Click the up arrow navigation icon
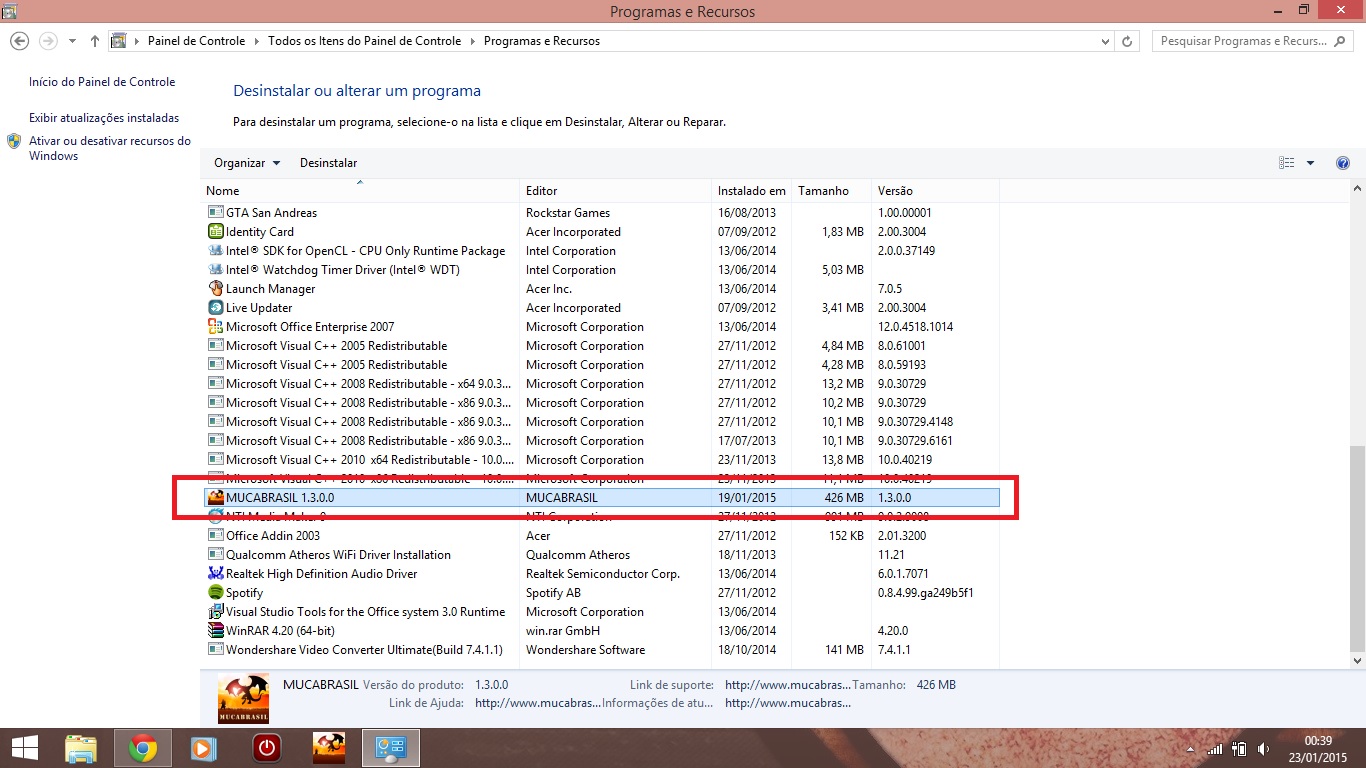The height and width of the screenshot is (768, 1366). tap(95, 41)
